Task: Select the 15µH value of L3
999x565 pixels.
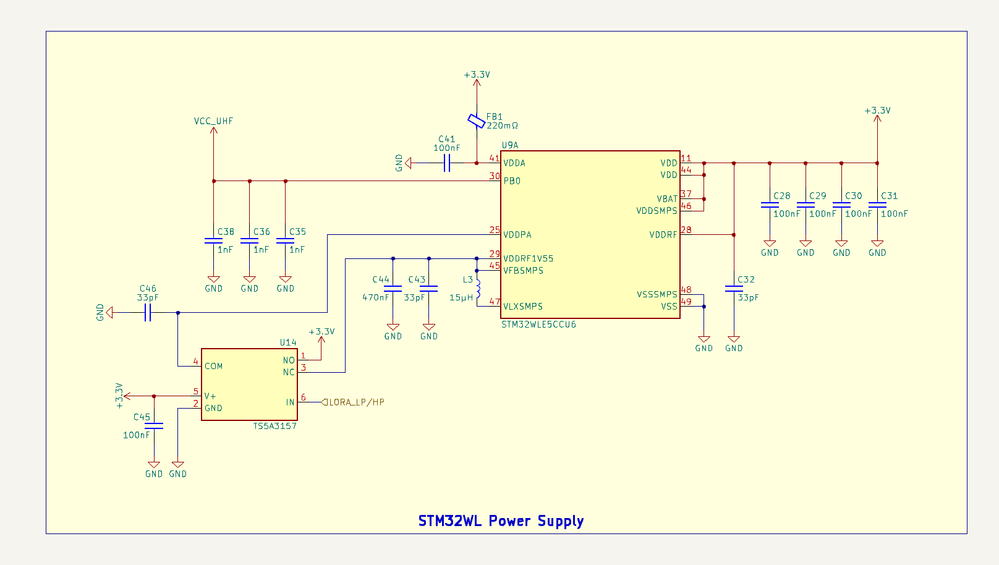Action: pos(461,297)
